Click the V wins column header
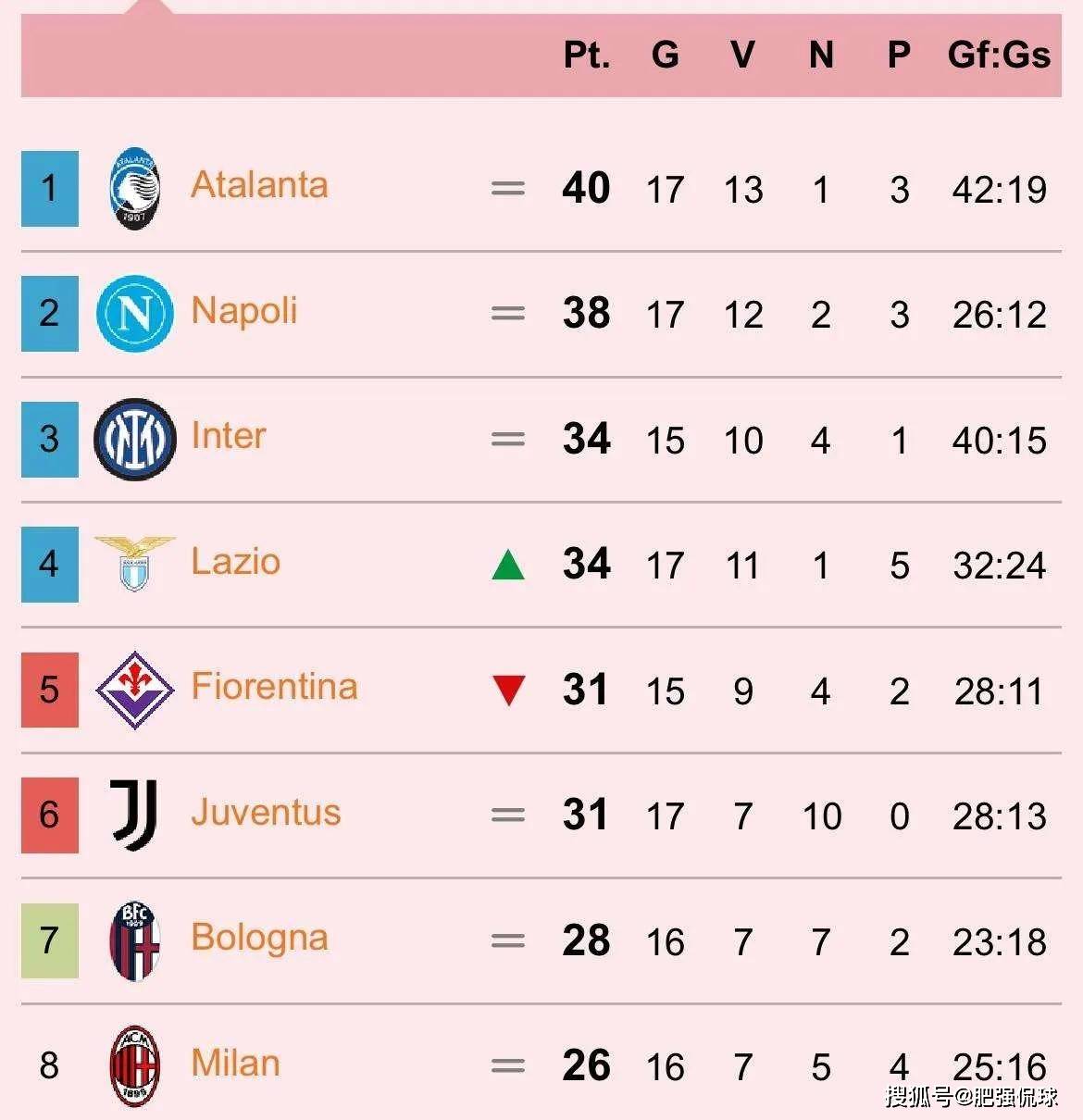This screenshot has width=1083, height=1120. [x=742, y=56]
